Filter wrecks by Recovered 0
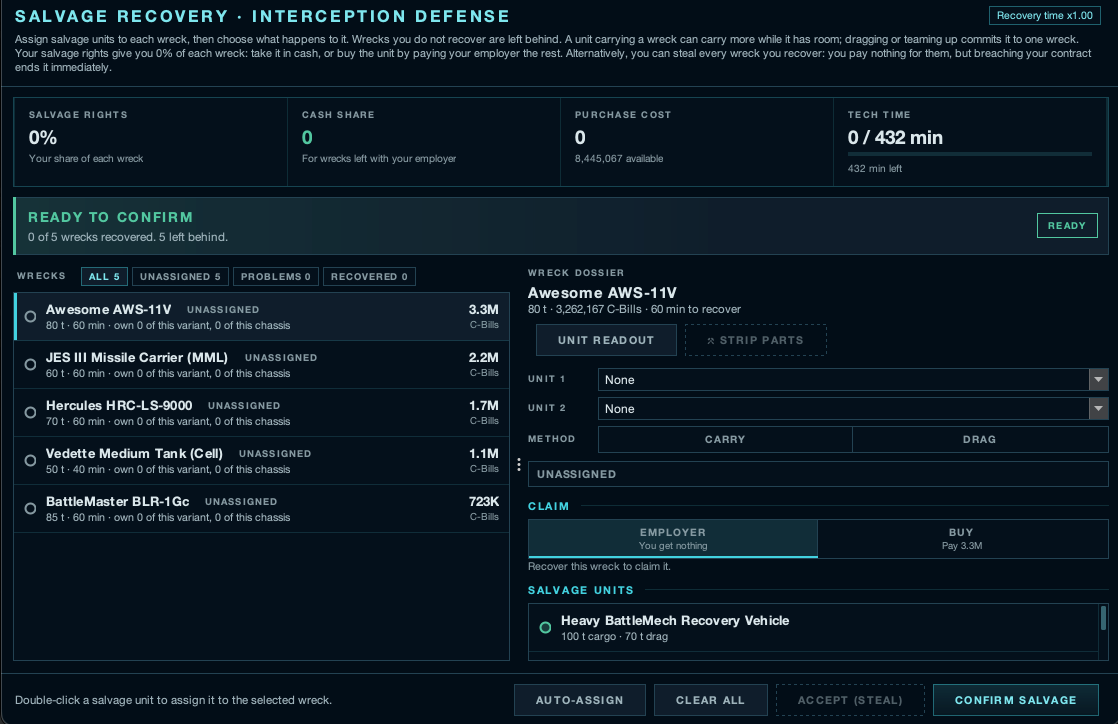 pos(369,277)
